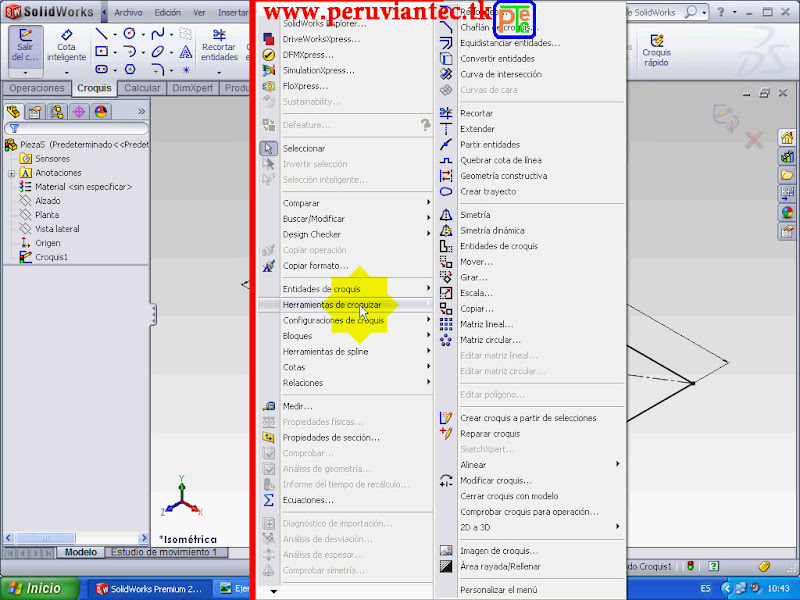Image resolution: width=800 pixels, height=600 pixels.
Task: Open the Spline tool dropdown arrow
Action: tap(171, 35)
